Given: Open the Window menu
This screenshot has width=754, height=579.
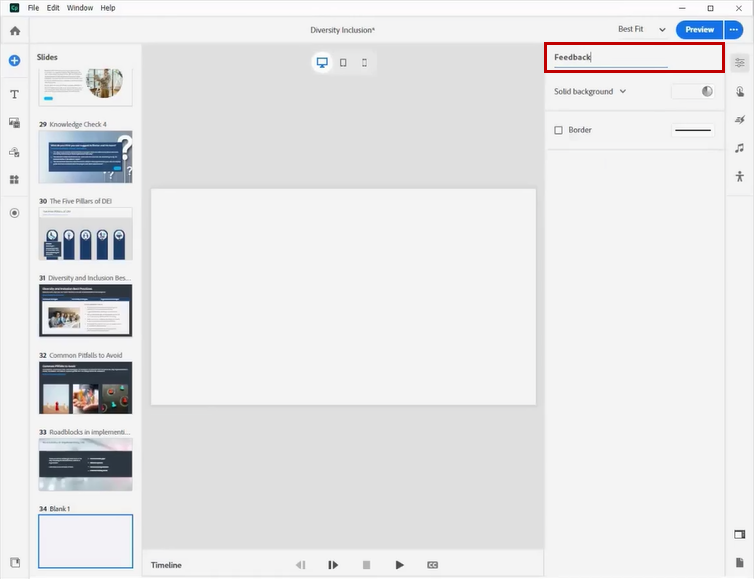Looking at the screenshot, I should tap(80, 8).
